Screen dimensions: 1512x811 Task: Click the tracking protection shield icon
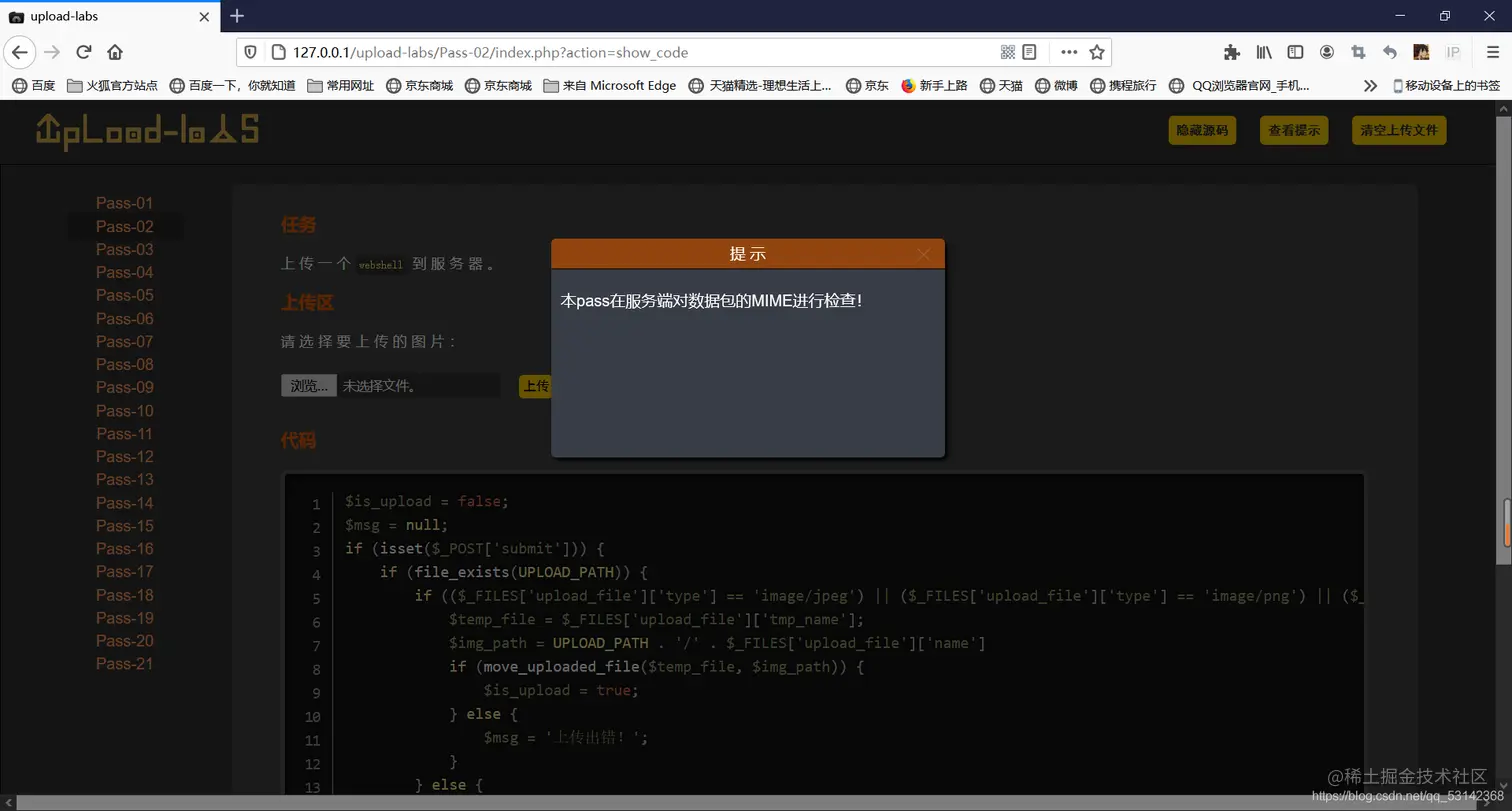pyautogui.click(x=251, y=52)
